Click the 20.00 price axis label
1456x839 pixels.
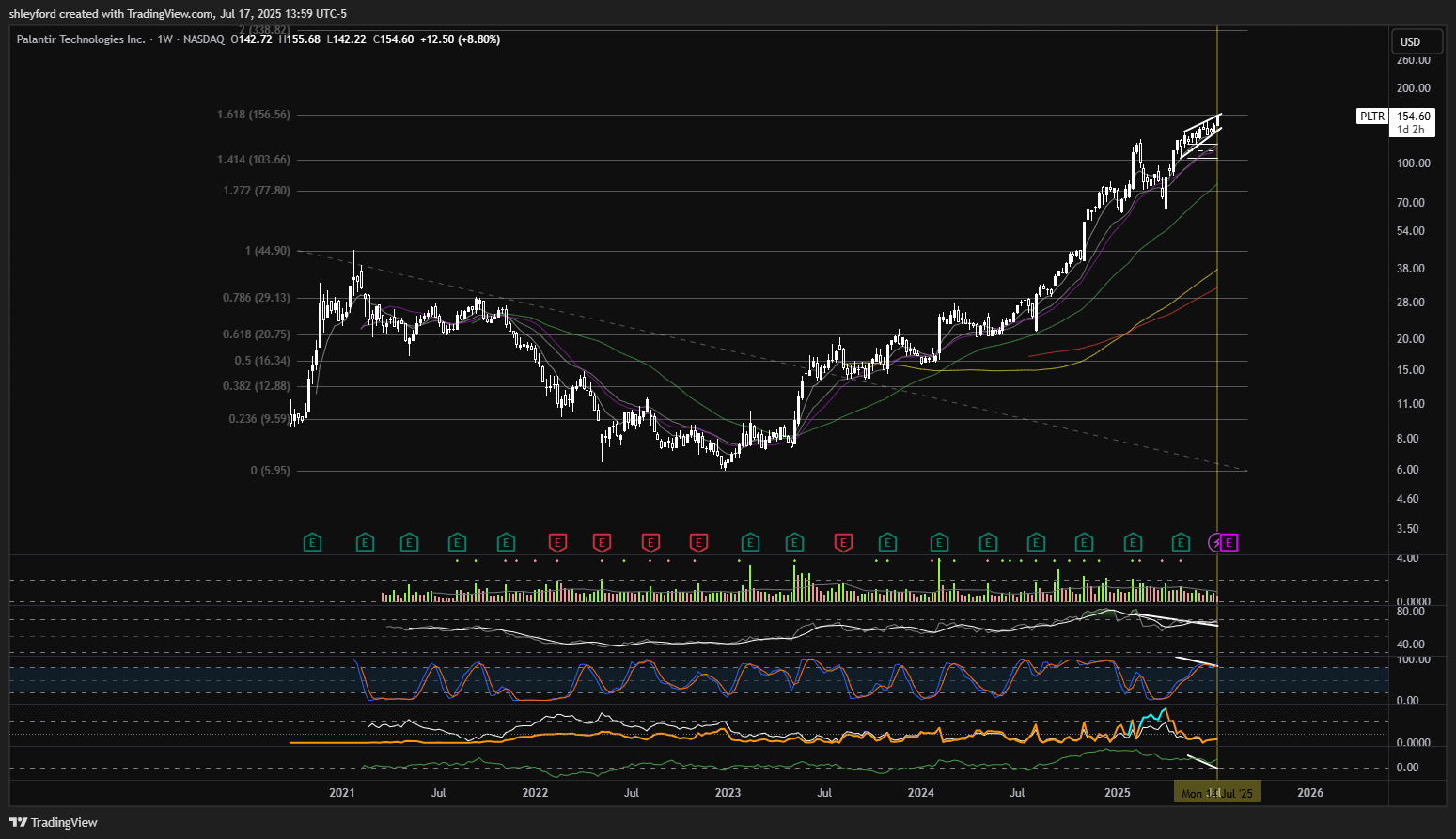pyautogui.click(x=1411, y=339)
